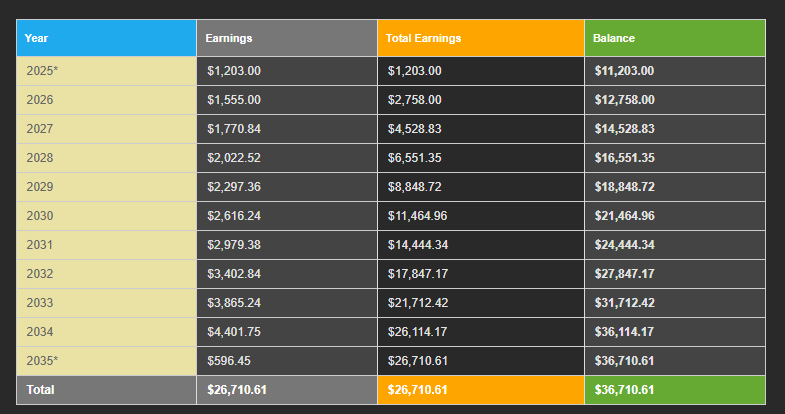Select the 2025* year cell
785x414 pixels.
107,71
